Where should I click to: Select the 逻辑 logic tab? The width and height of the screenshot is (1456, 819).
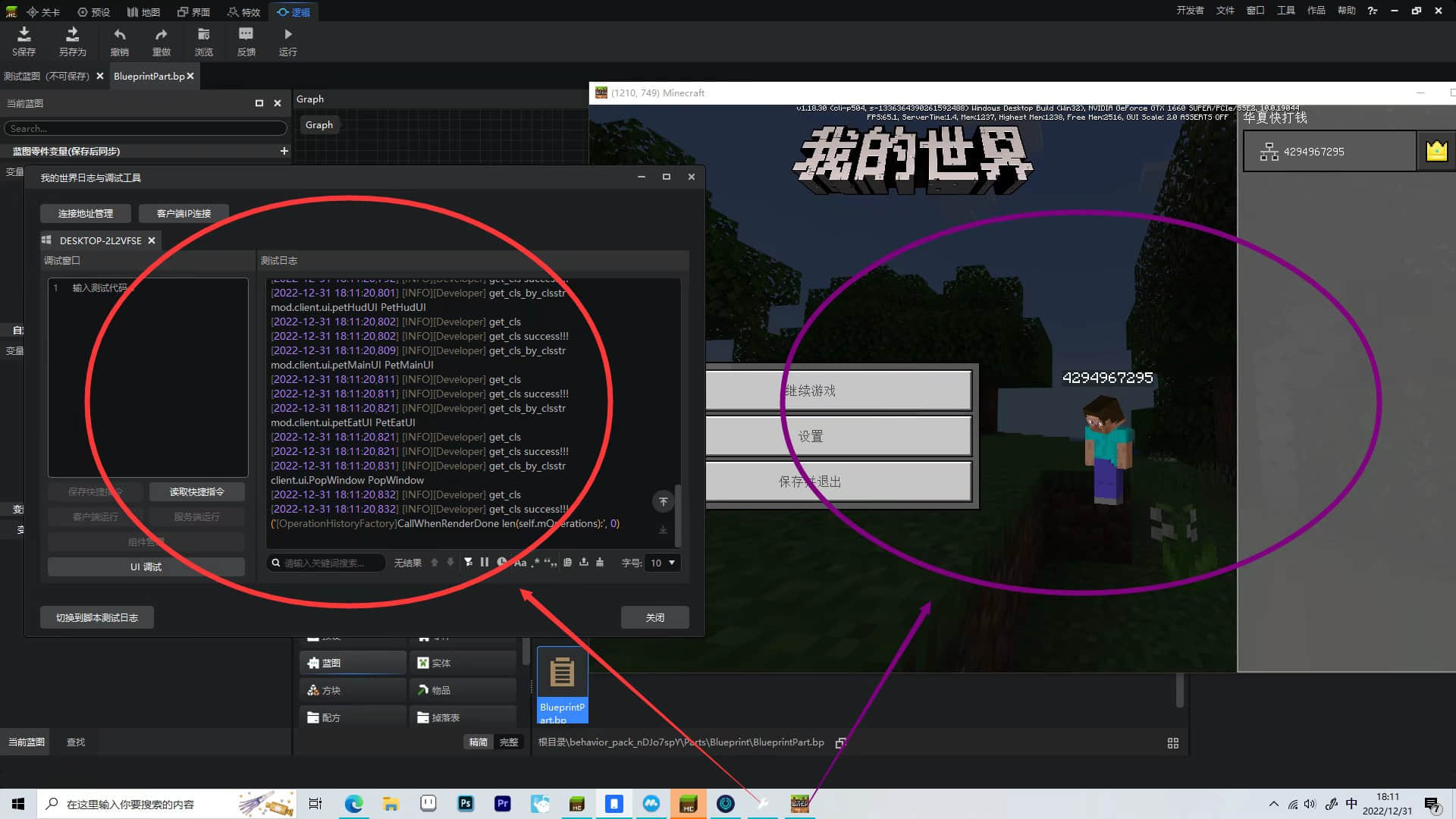click(x=293, y=12)
